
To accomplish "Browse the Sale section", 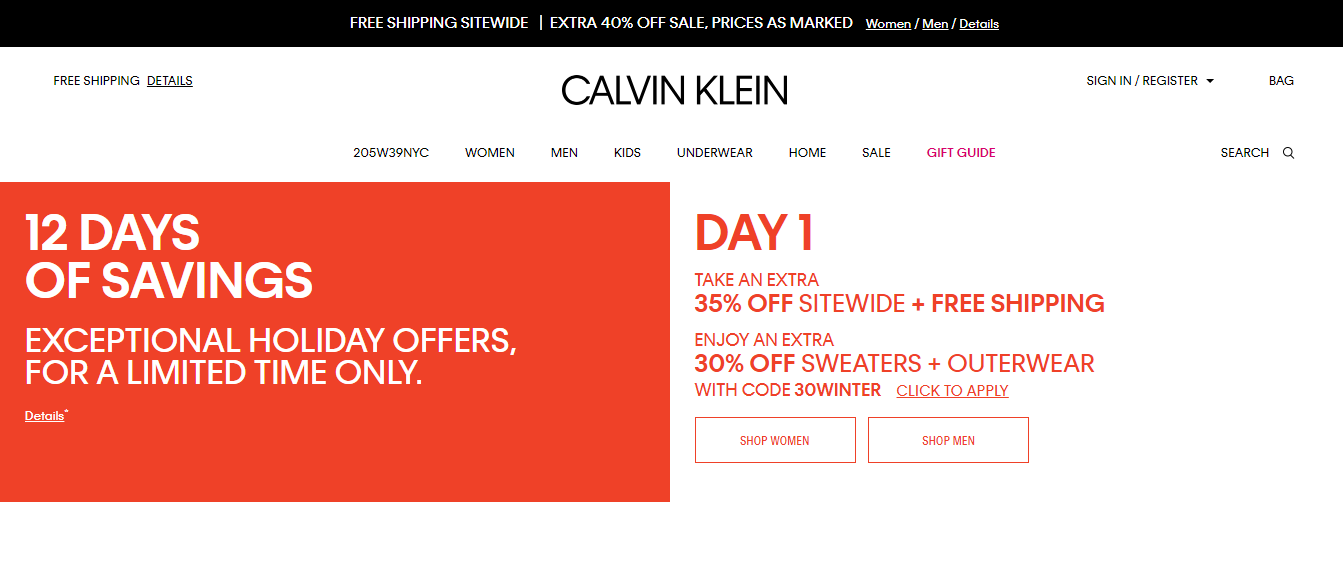I will (x=876, y=153).
